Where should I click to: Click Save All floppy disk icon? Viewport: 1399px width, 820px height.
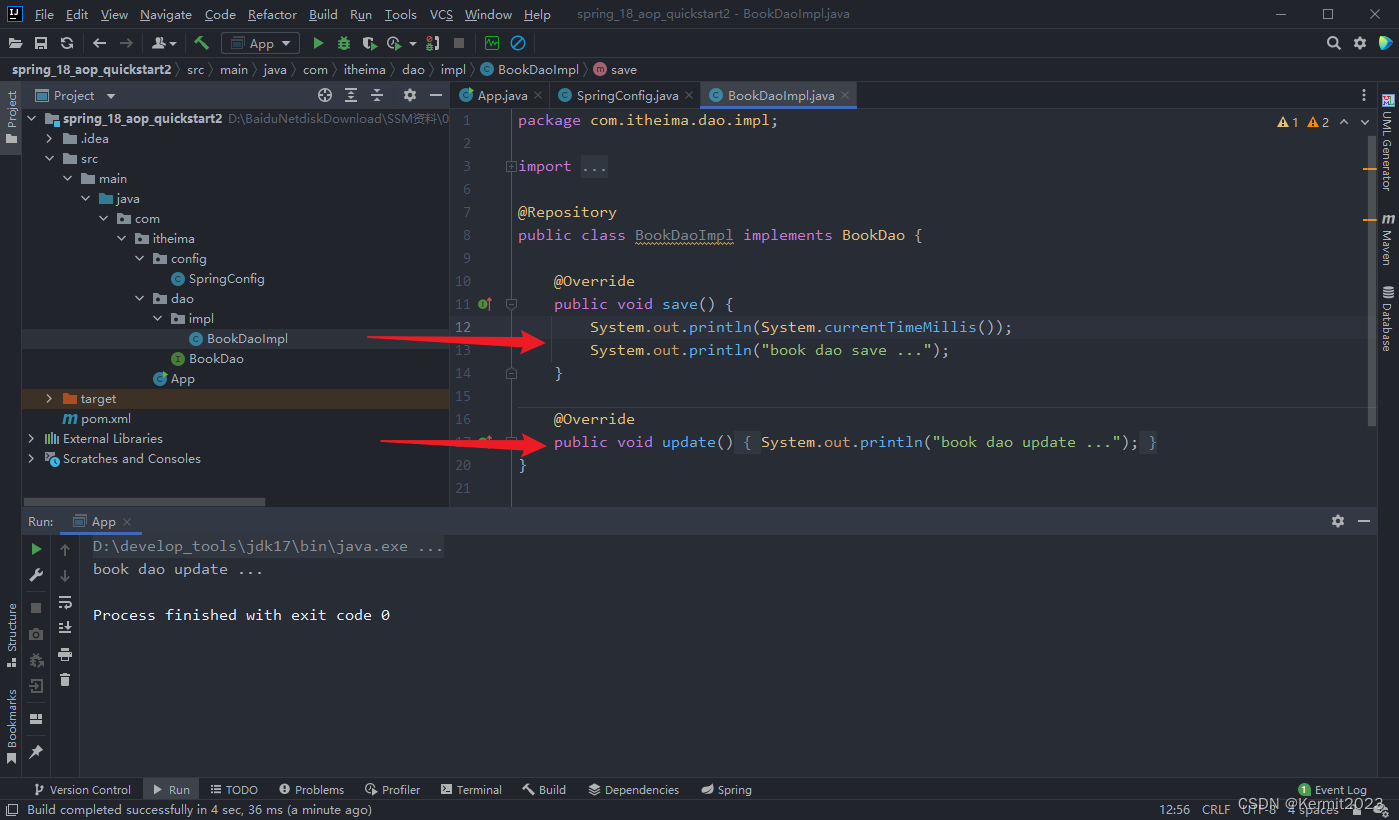click(41, 43)
